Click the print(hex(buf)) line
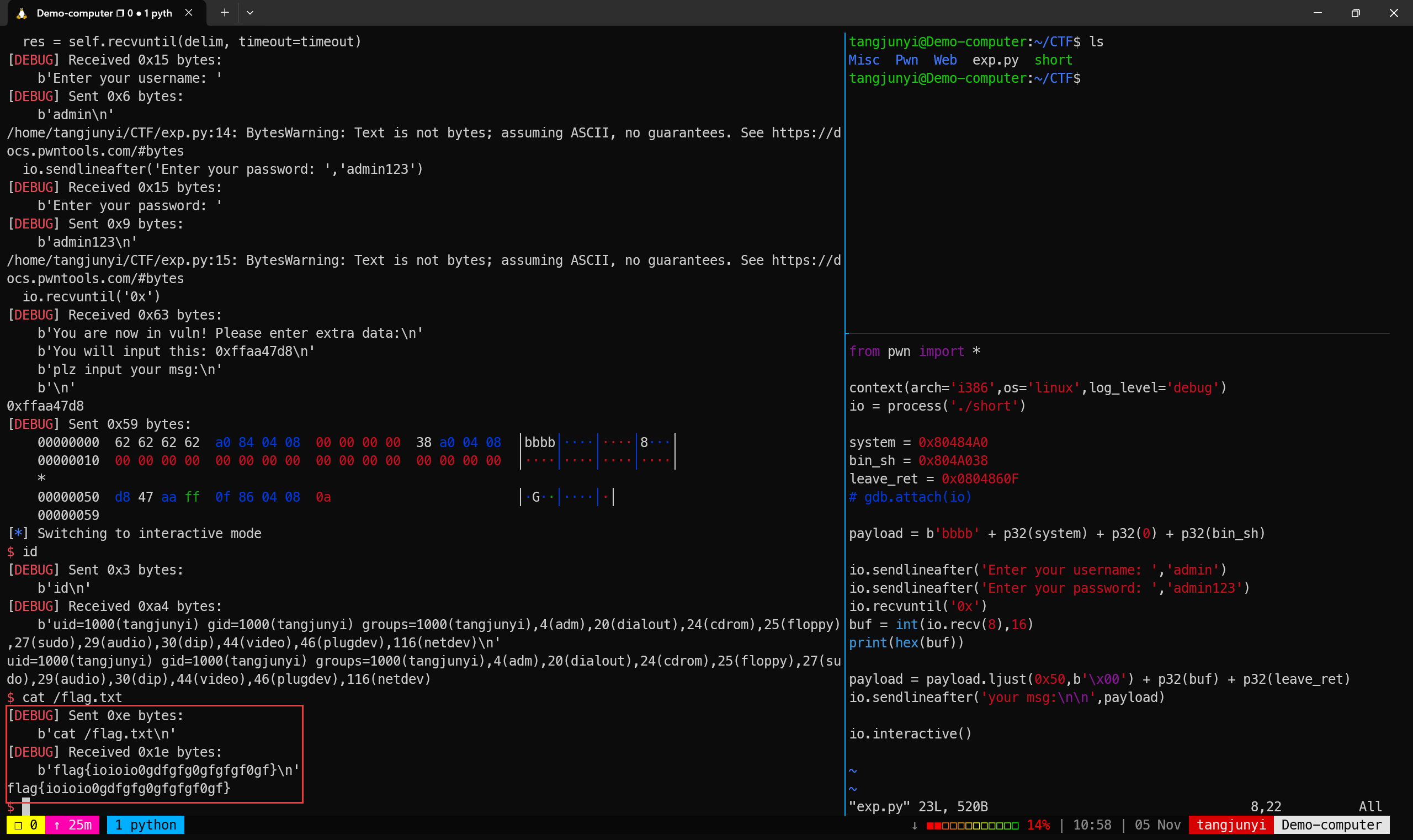 (906, 642)
